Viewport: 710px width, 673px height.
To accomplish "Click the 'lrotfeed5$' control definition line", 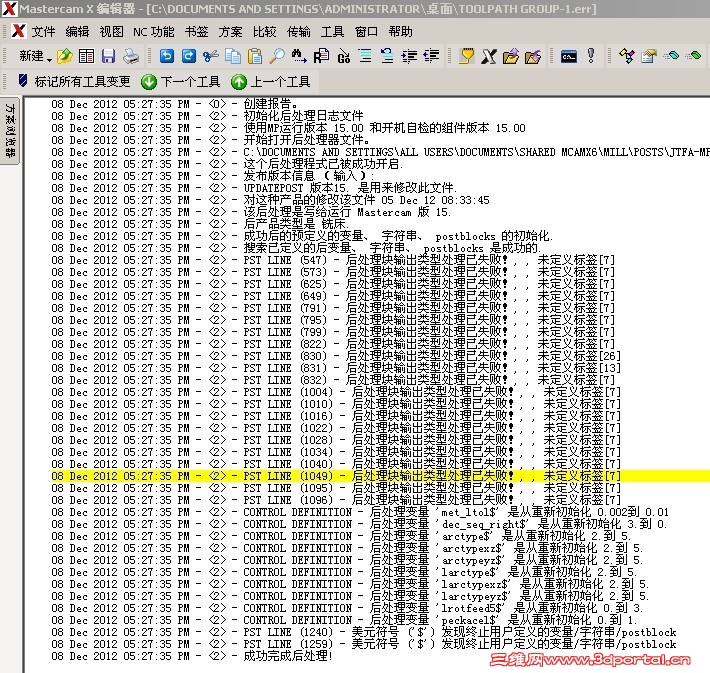I will (x=347, y=608).
